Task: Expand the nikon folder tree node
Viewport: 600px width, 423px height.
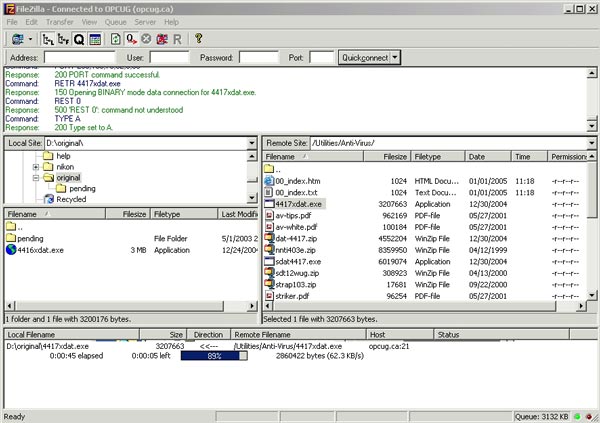Action: click(35, 167)
